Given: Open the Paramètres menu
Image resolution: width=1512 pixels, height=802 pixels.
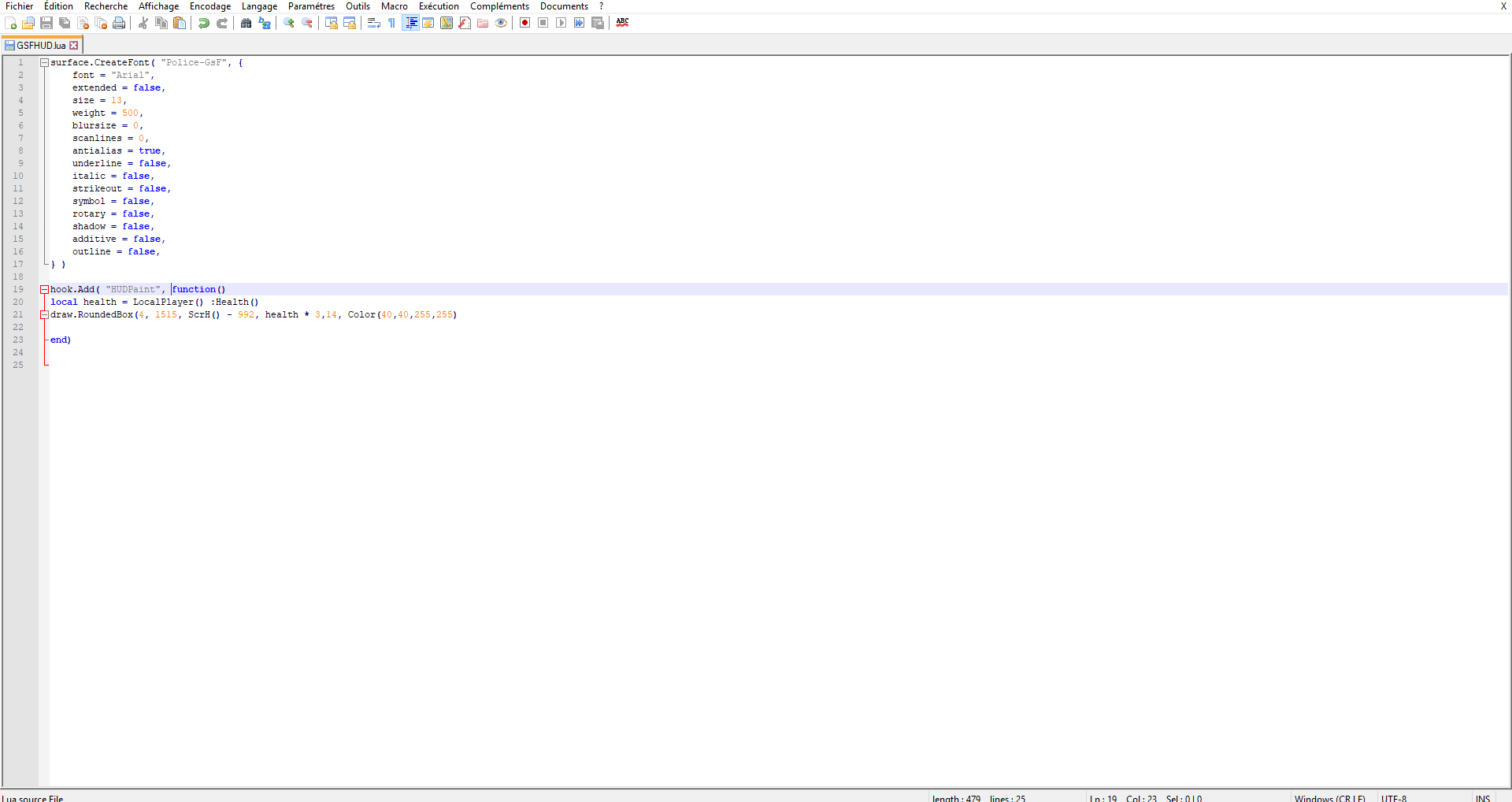Looking at the screenshot, I should pos(311,6).
